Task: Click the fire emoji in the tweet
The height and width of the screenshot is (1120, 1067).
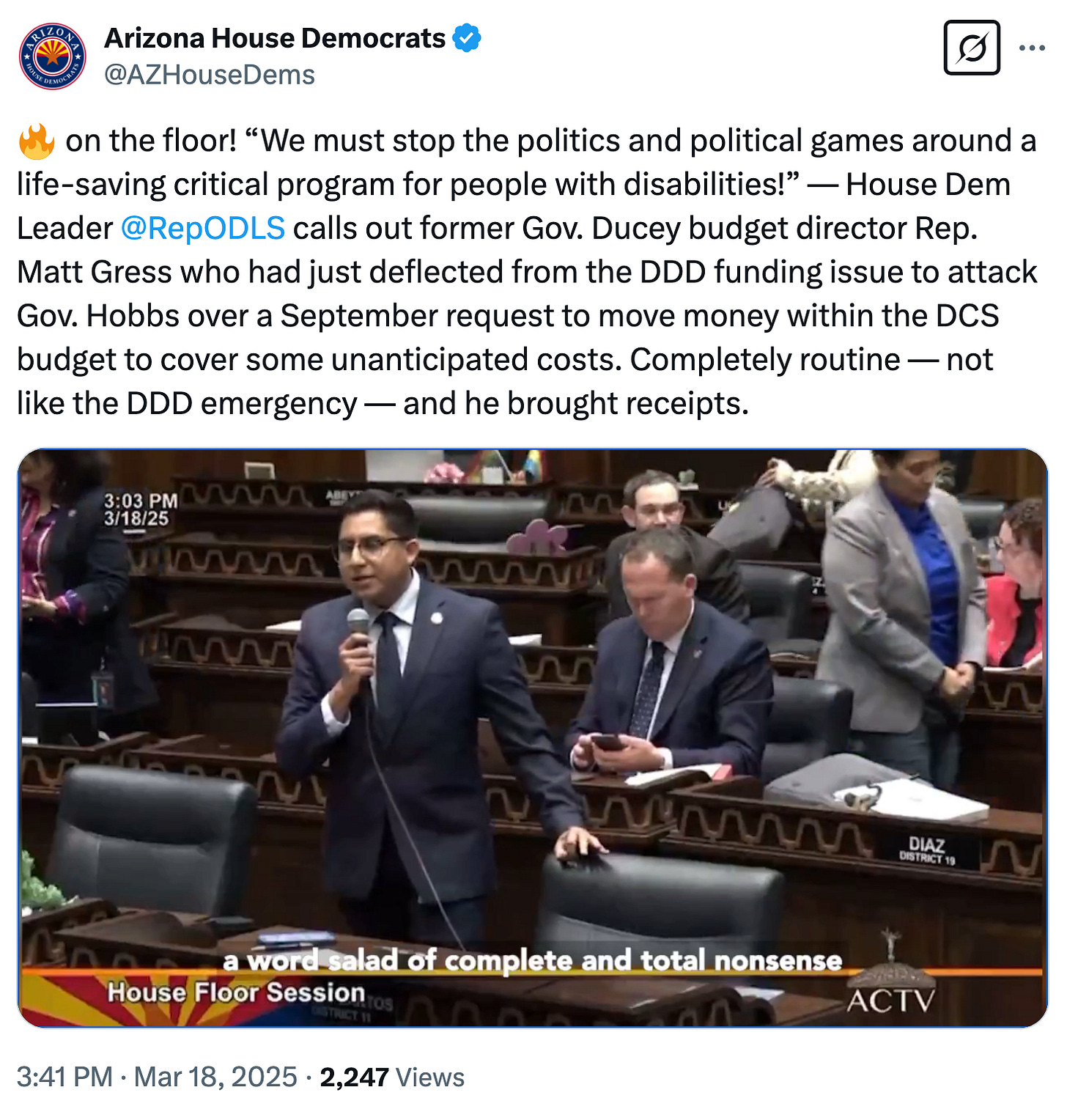Action: [37, 141]
